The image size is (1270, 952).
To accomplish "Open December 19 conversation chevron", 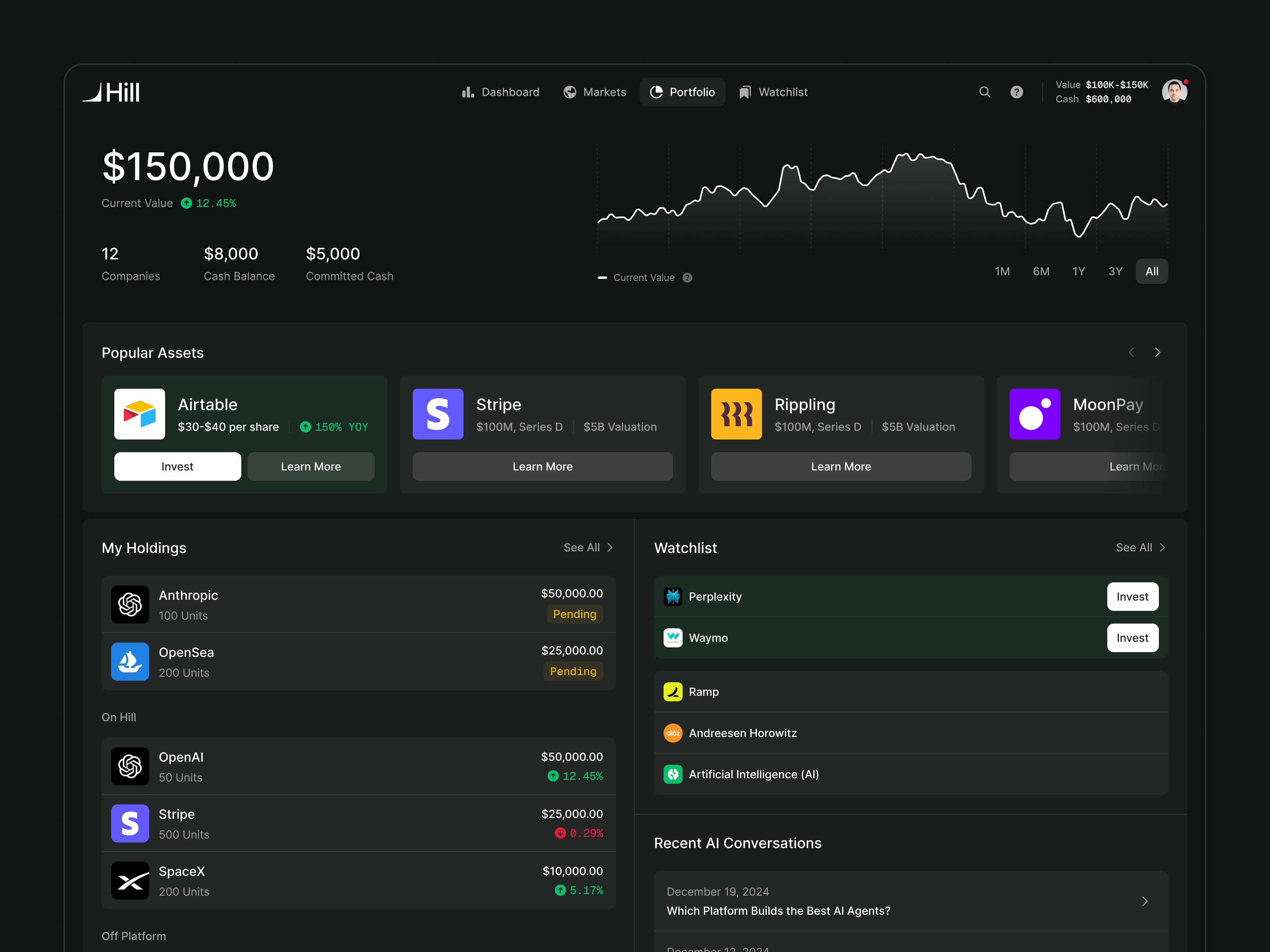I will [1144, 901].
